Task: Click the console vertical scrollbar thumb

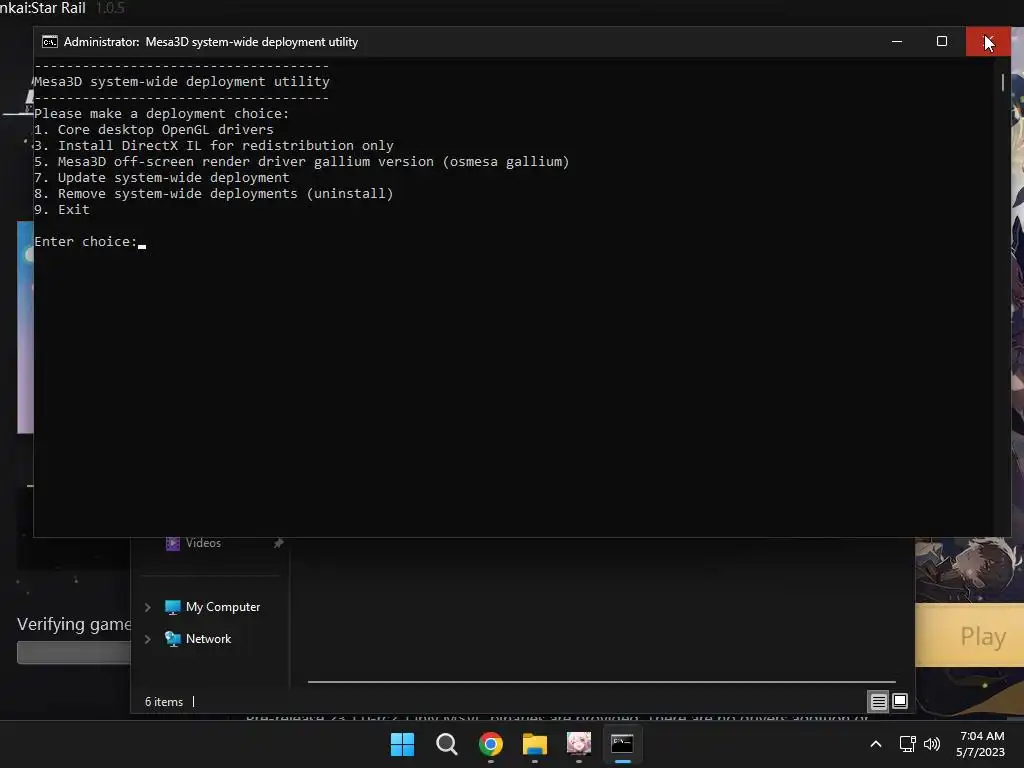Action: click(x=1002, y=83)
